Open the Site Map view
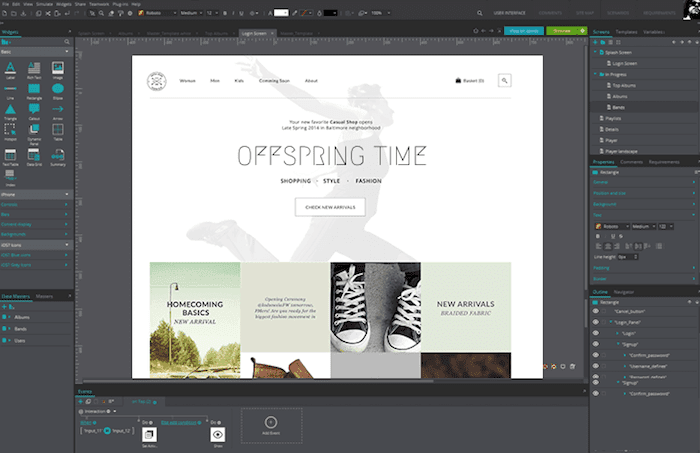This screenshot has width=700, height=453. pyautogui.click(x=584, y=13)
